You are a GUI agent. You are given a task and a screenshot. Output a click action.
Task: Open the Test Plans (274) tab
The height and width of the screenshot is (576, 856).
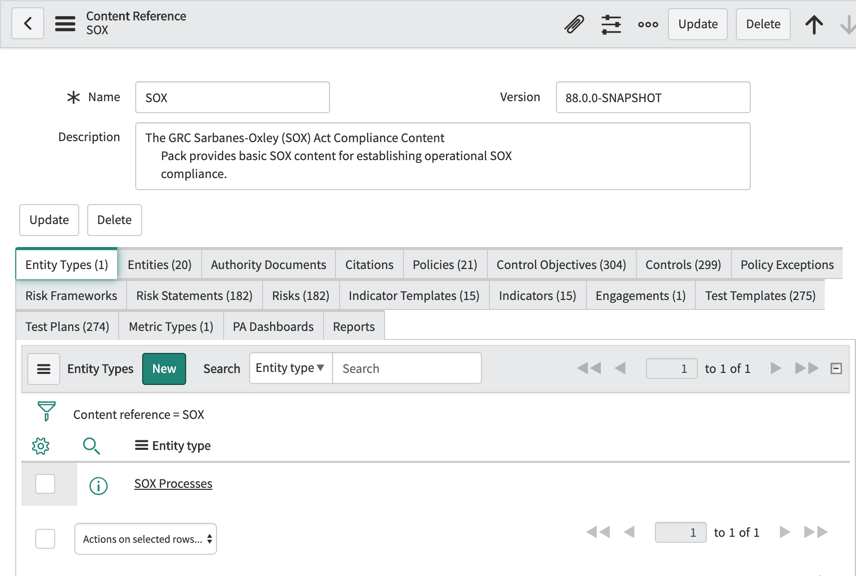67,326
